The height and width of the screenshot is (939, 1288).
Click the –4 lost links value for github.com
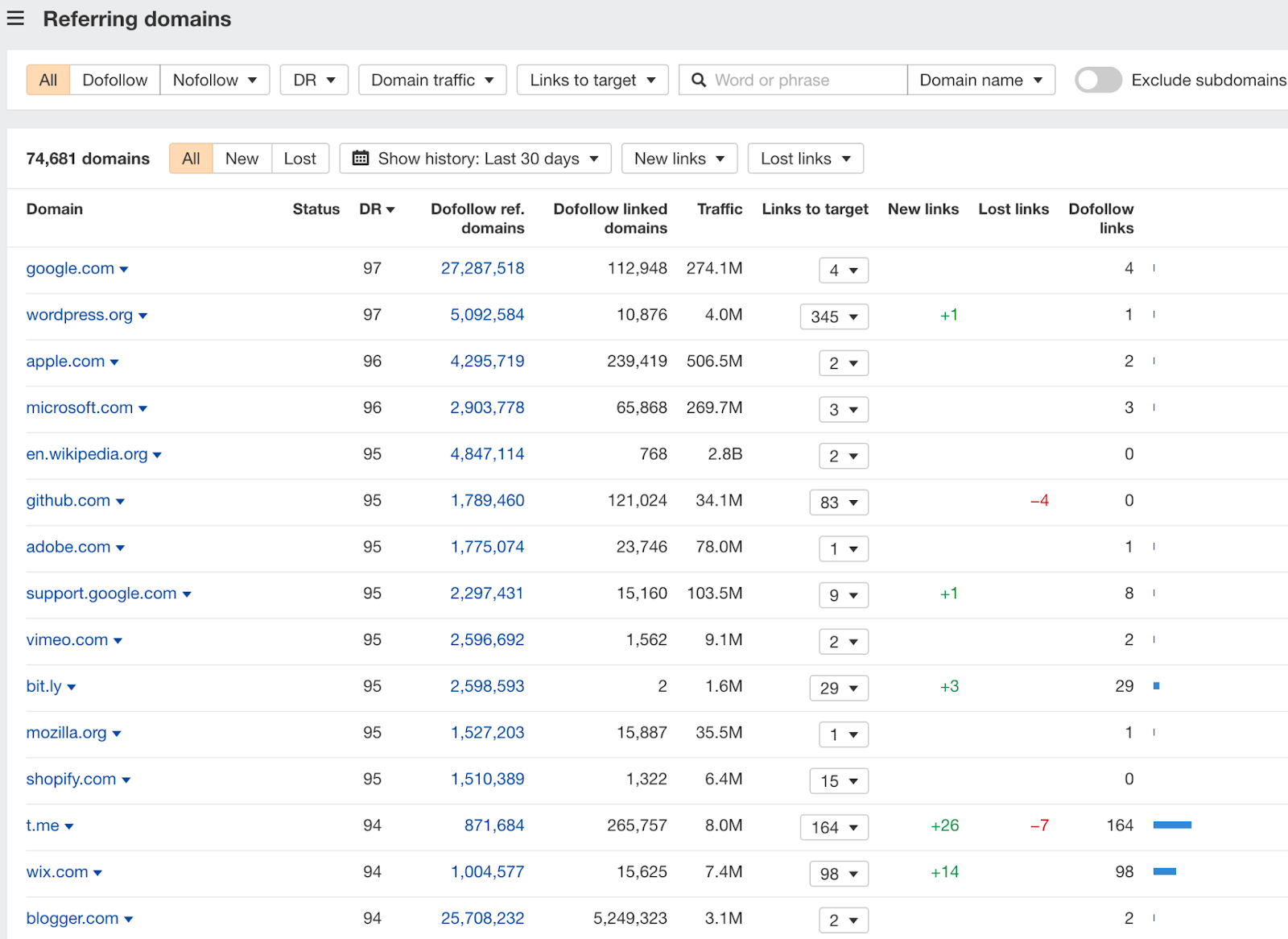click(1039, 501)
